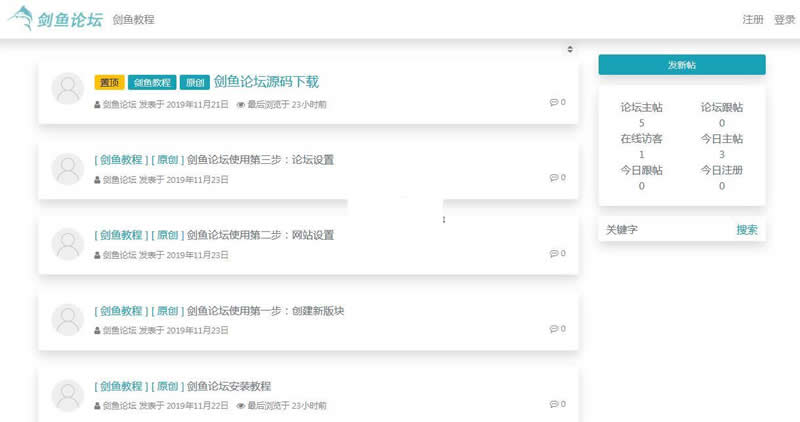Click the 搜索 search button

point(747,229)
